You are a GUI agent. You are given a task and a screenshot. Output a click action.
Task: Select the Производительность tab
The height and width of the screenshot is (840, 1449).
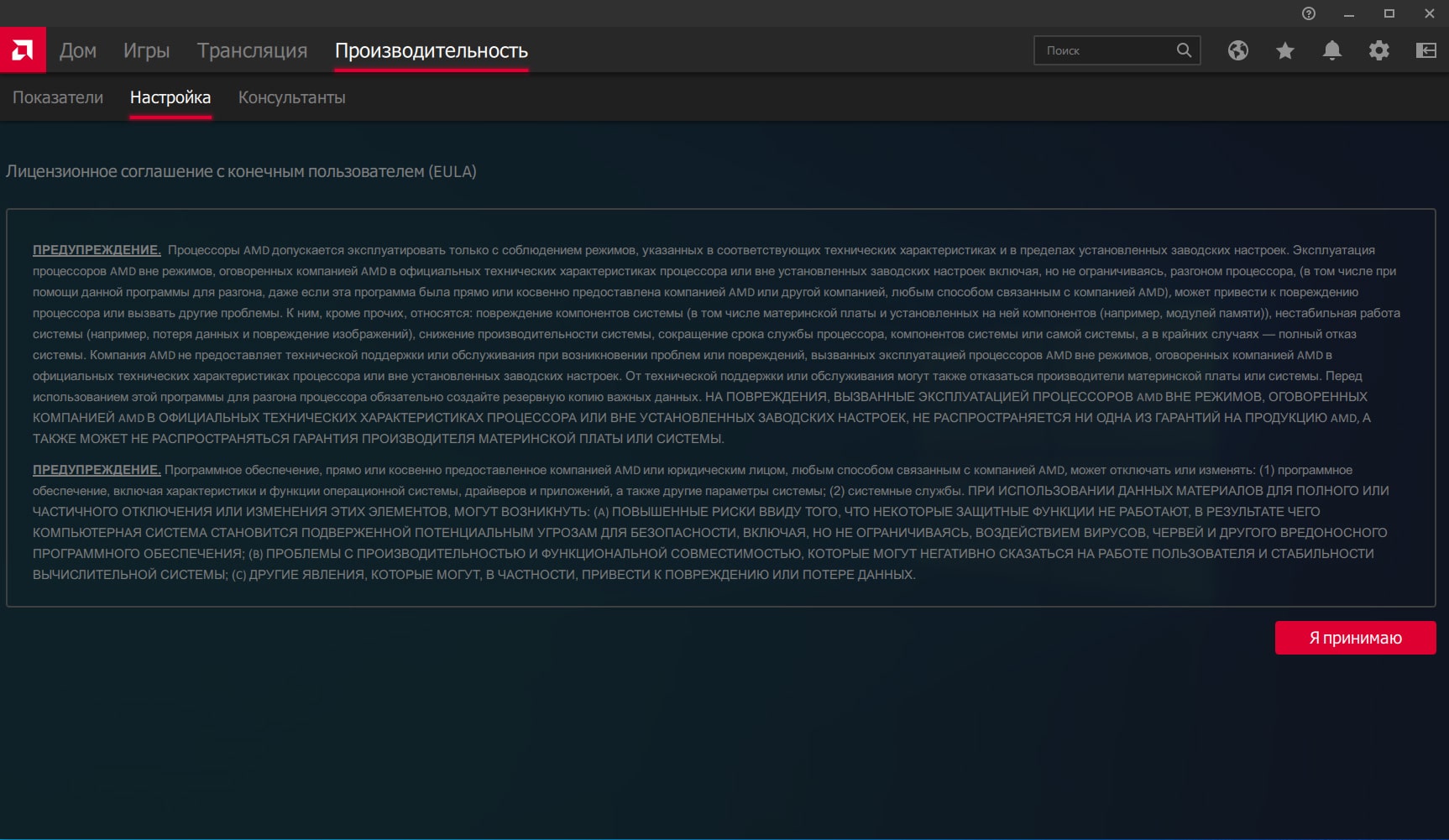pyautogui.click(x=432, y=50)
